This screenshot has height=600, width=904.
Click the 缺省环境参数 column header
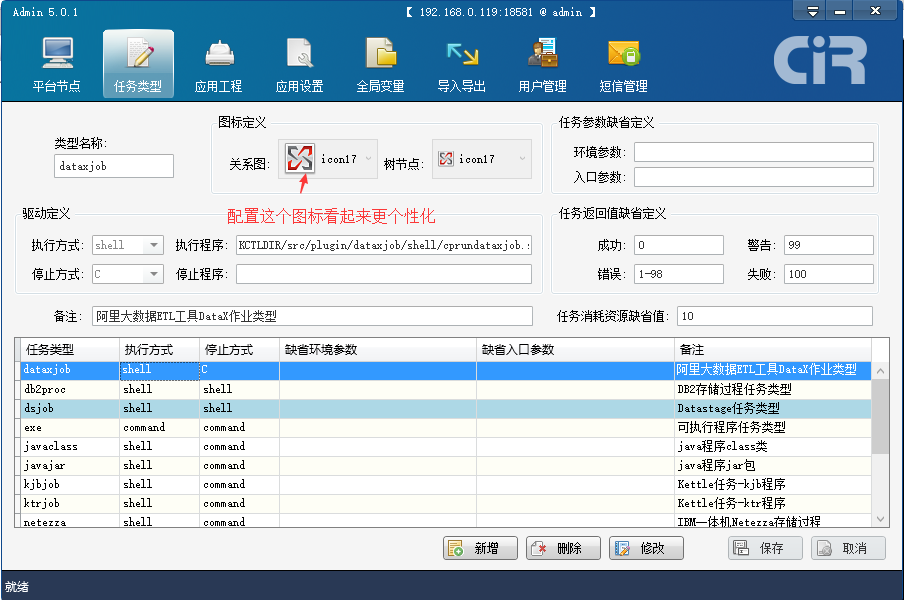point(378,350)
